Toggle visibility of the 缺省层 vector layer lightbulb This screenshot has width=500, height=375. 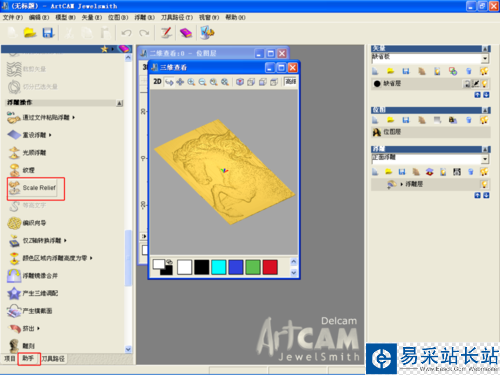[x=485, y=84]
